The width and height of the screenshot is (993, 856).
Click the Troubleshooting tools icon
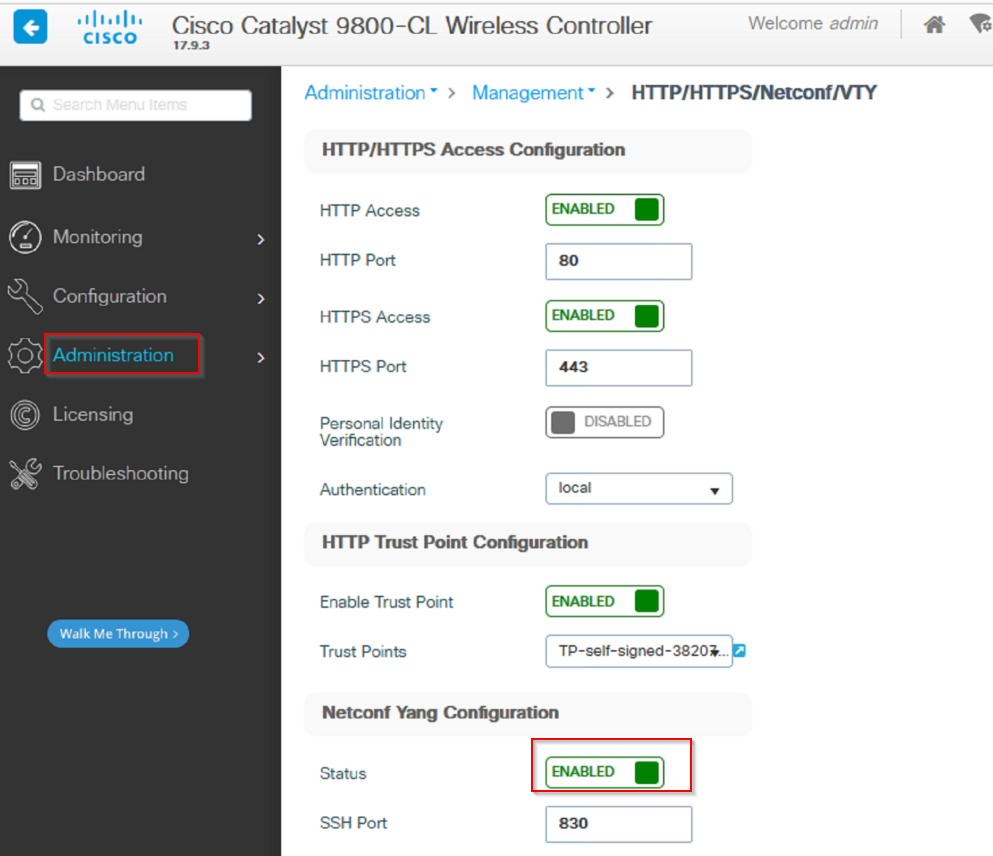[25, 474]
